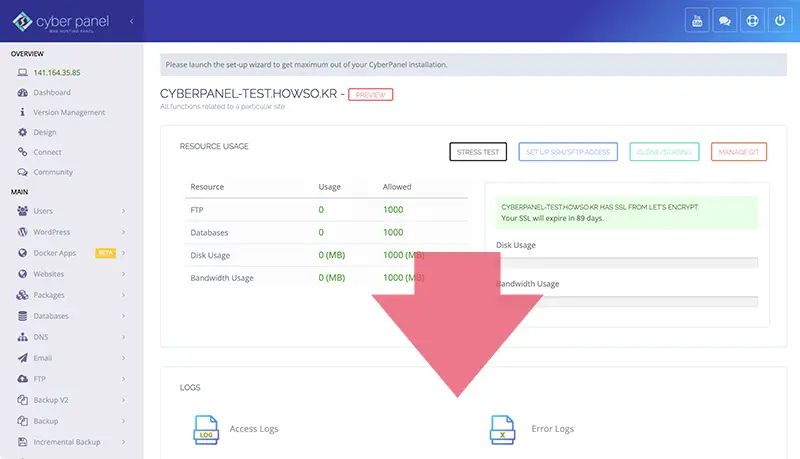This screenshot has height=459, width=800.
Task: Expand the Databases menu chevron
Action: coord(123,316)
